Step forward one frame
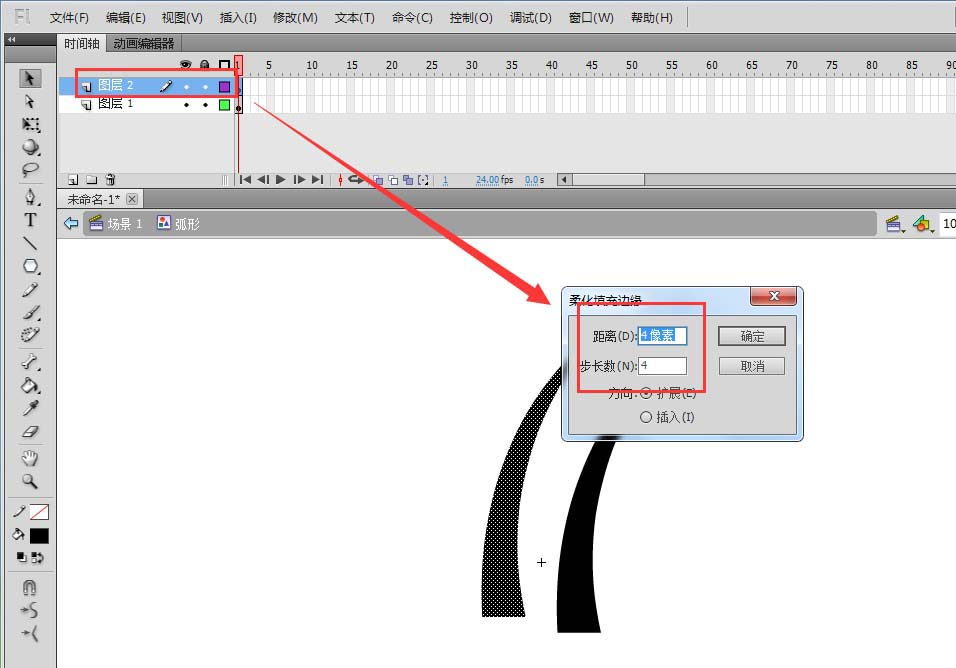Image resolution: width=956 pixels, height=668 pixels. 299,179
